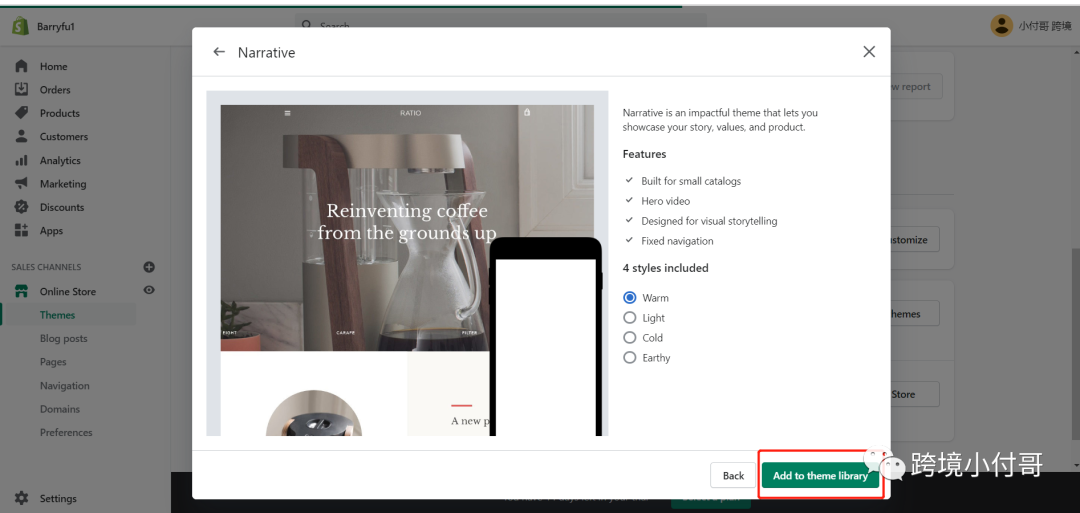Screen dimensions: 1080x513
Task: Open the Home sidebar icon
Action: (x=21, y=66)
